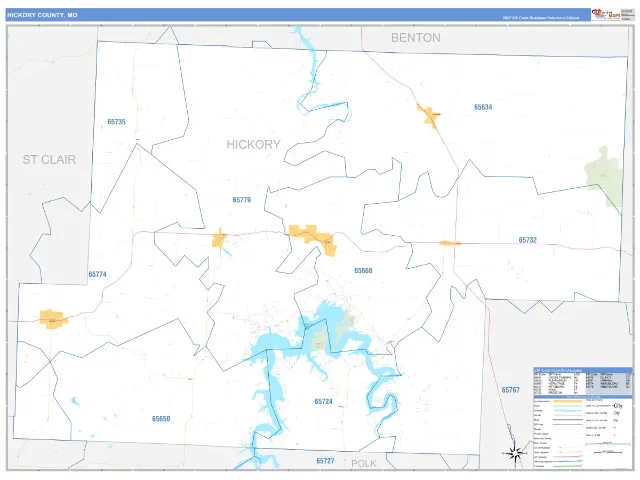
Task: Click the ZIP code label 65735
Action: point(116,122)
